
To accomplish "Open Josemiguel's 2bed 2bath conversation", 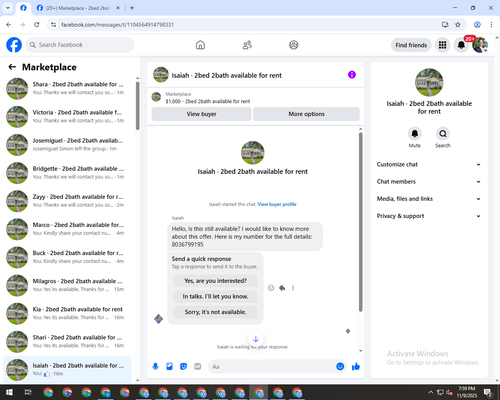I will point(67,145).
